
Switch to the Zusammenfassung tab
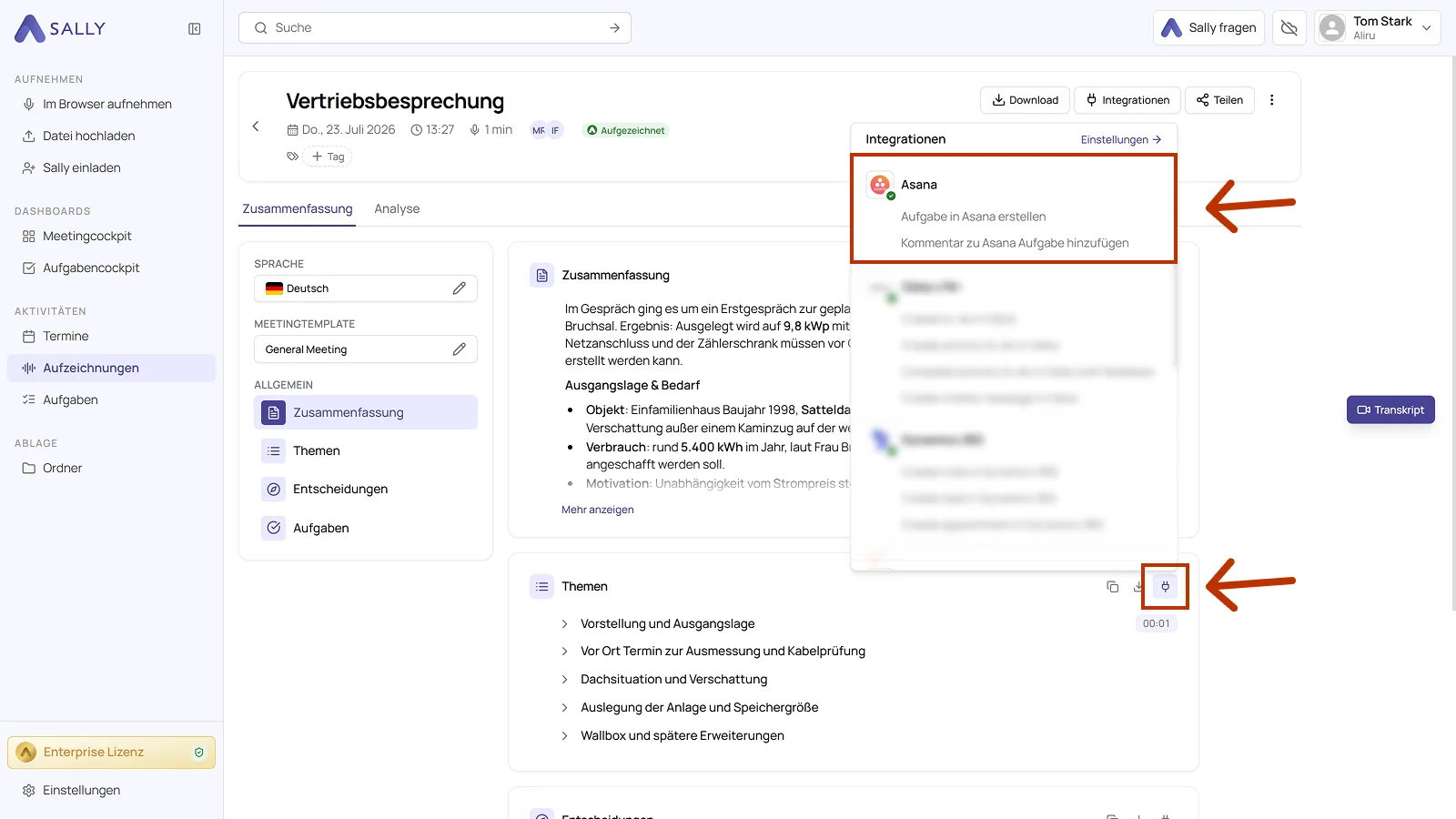(298, 209)
